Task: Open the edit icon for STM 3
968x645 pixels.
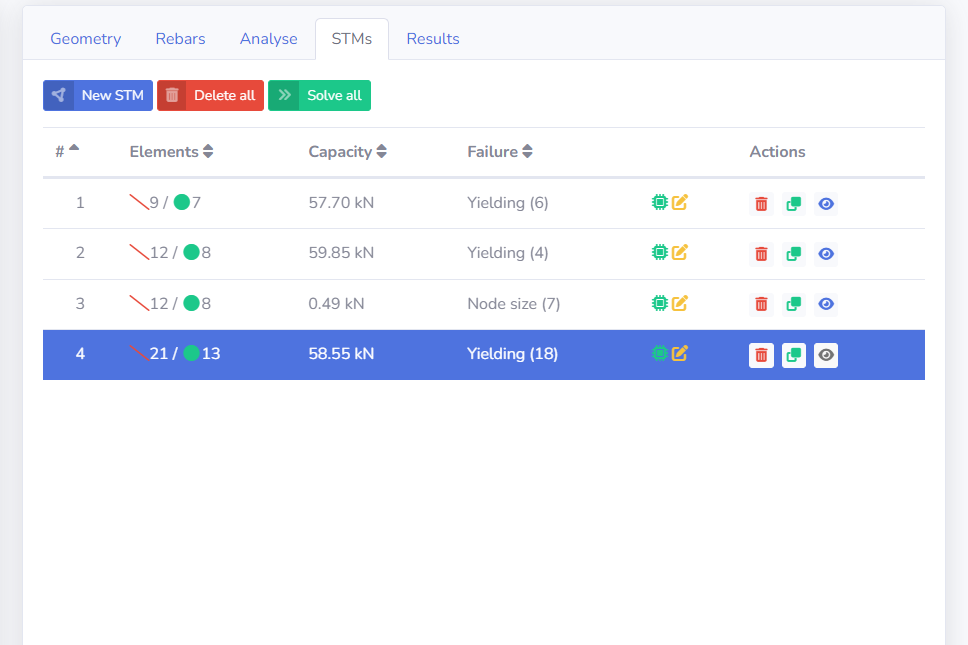Action: (x=681, y=302)
